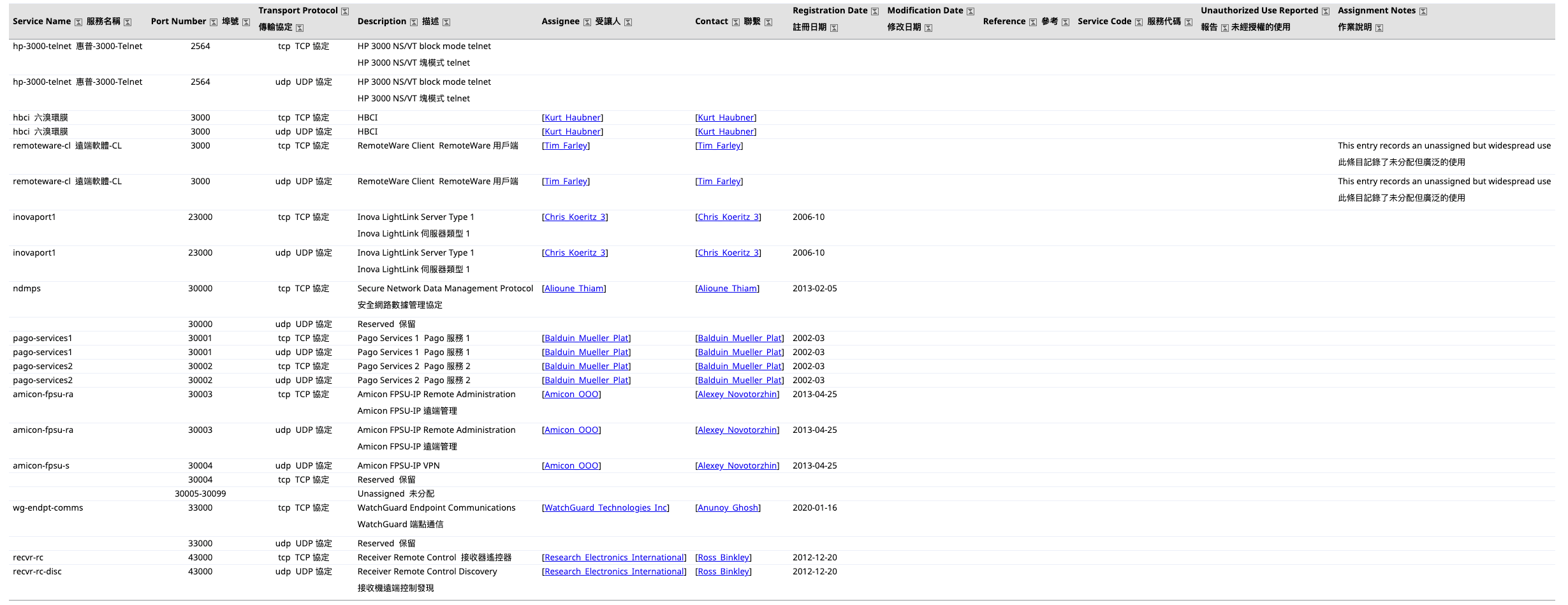1568x605 pixels.
Task: Open Amicon OOO link in amicon-fpsu-s row
Action: [571, 466]
